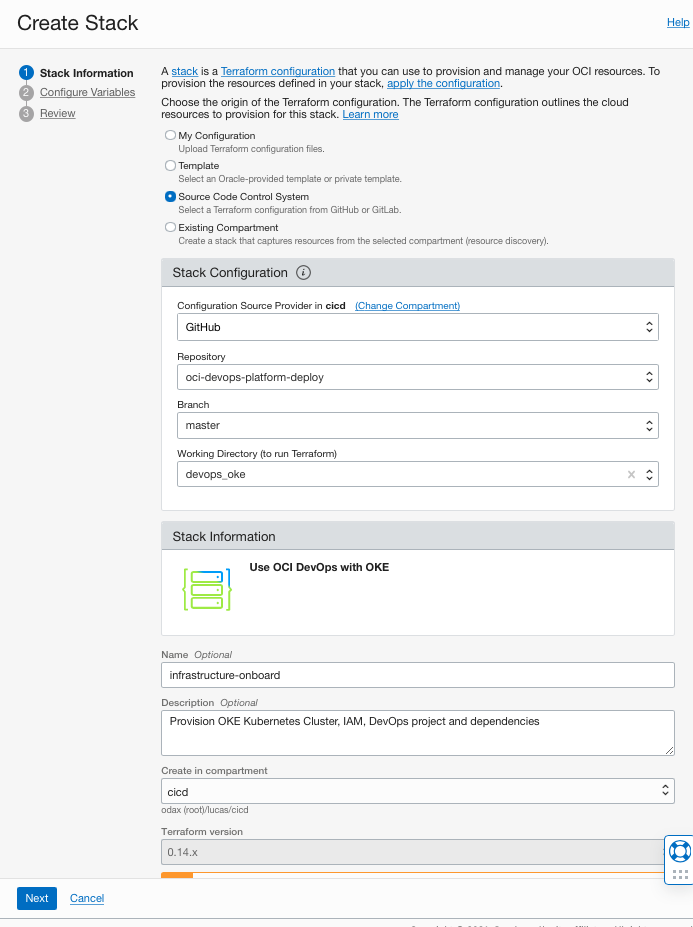Go to Review step
Image resolution: width=693 pixels, height=927 pixels.
click(x=57, y=113)
